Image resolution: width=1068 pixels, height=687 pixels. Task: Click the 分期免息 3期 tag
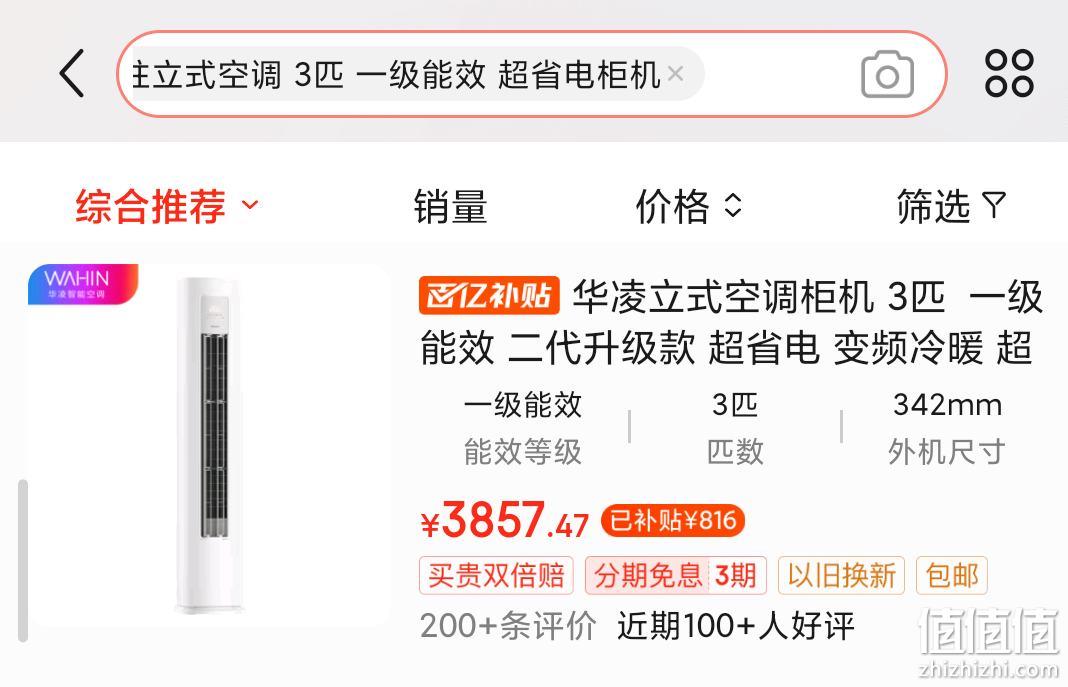(676, 575)
